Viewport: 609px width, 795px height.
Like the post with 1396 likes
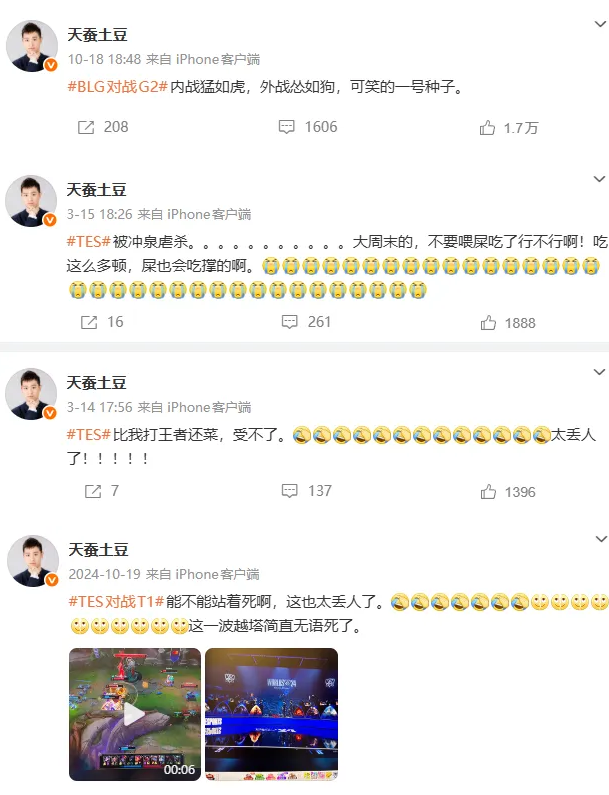(x=488, y=491)
